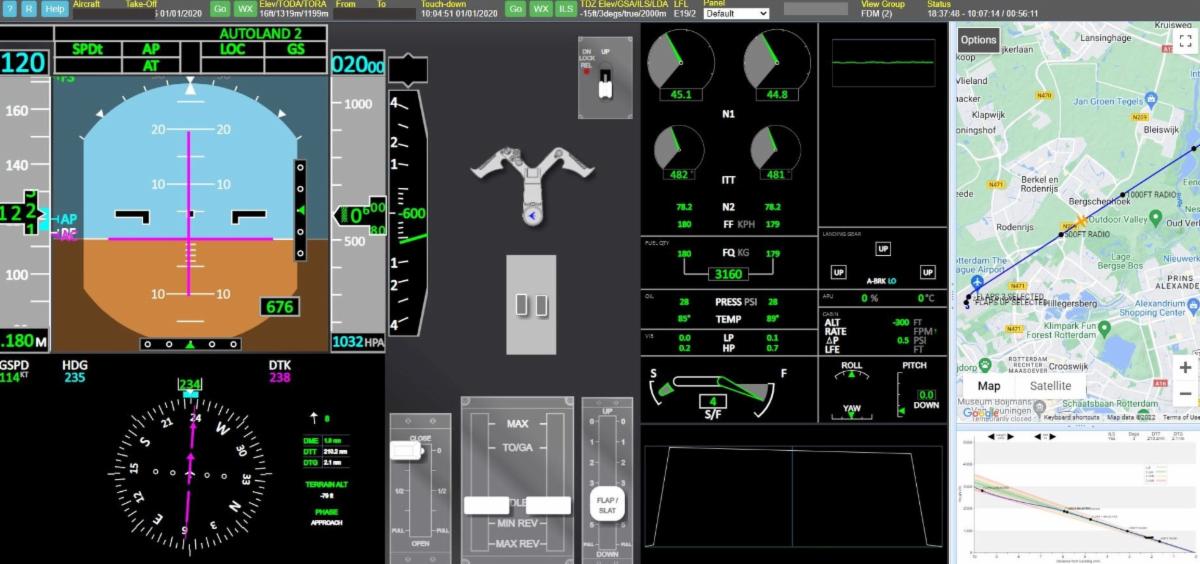1200x564 pixels.
Task: Toggle the speed brake lever handle
Action: point(407,453)
